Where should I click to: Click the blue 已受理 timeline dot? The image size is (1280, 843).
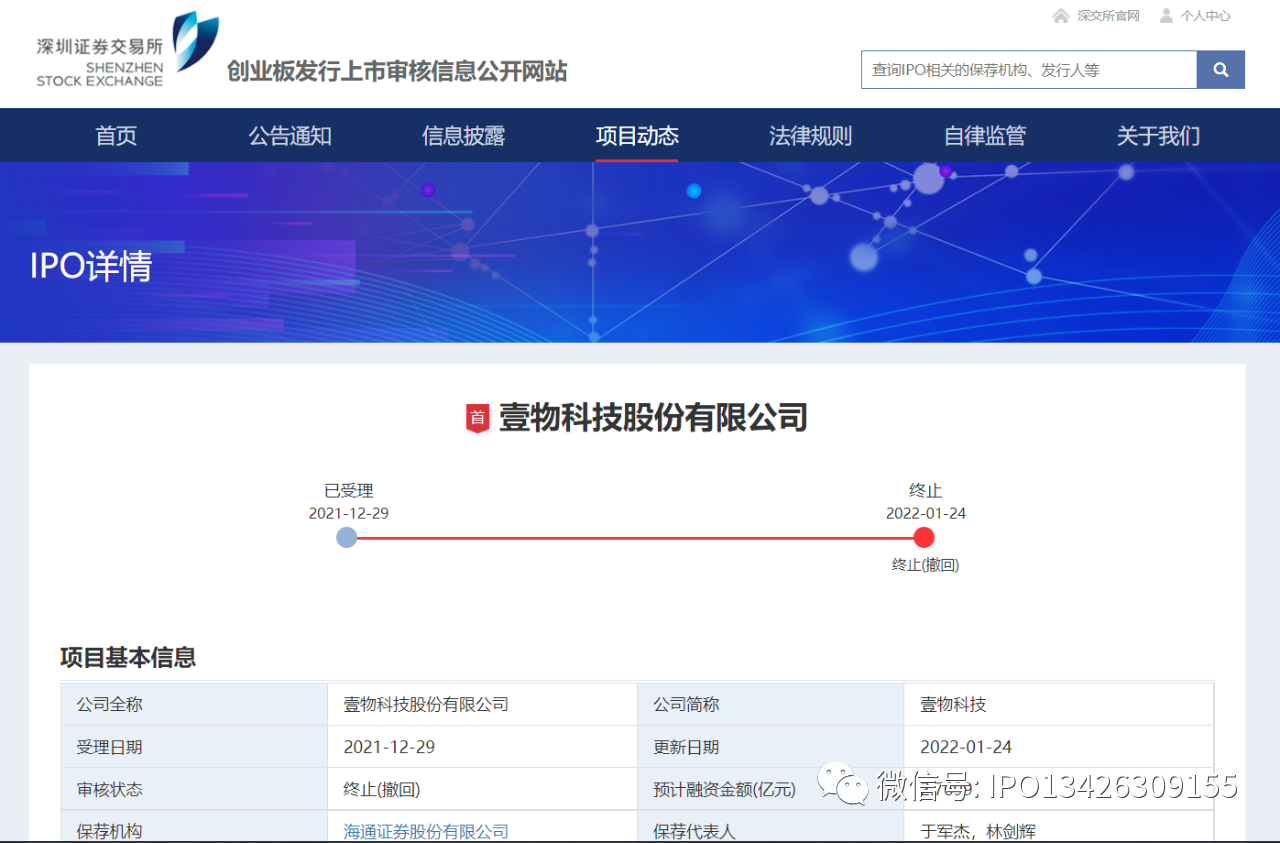[347, 538]
